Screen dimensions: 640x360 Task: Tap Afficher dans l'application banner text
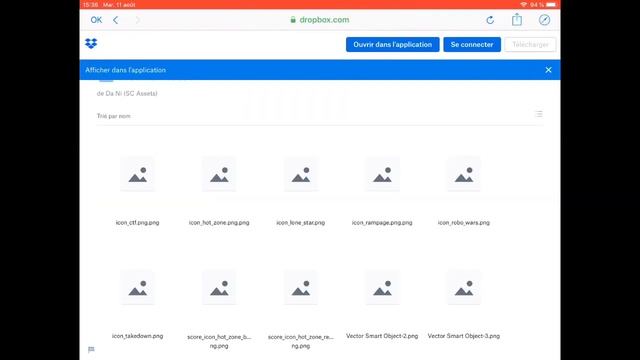[125, 70]
